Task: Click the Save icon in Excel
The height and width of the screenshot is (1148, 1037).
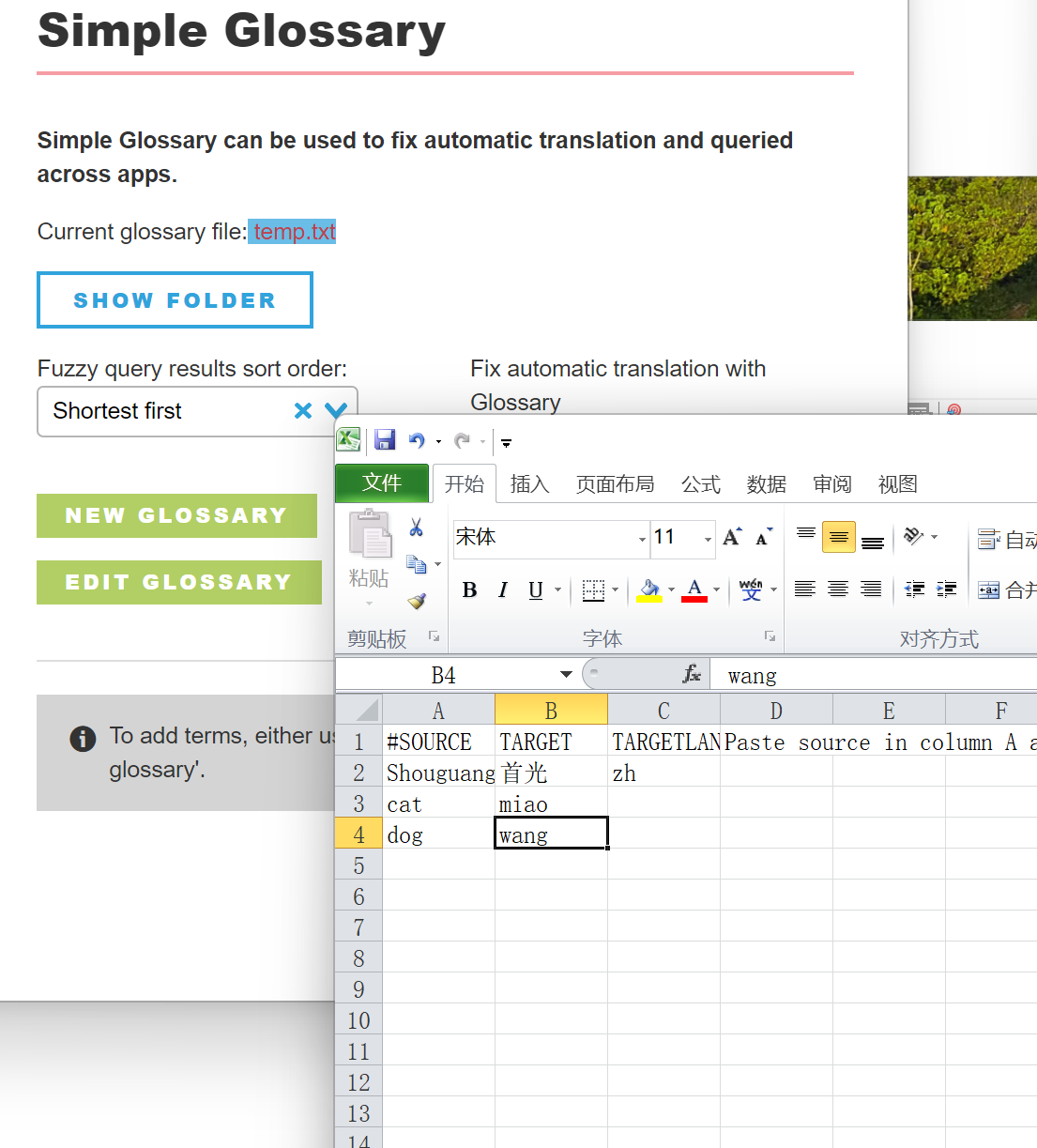Action: [385, 440]
